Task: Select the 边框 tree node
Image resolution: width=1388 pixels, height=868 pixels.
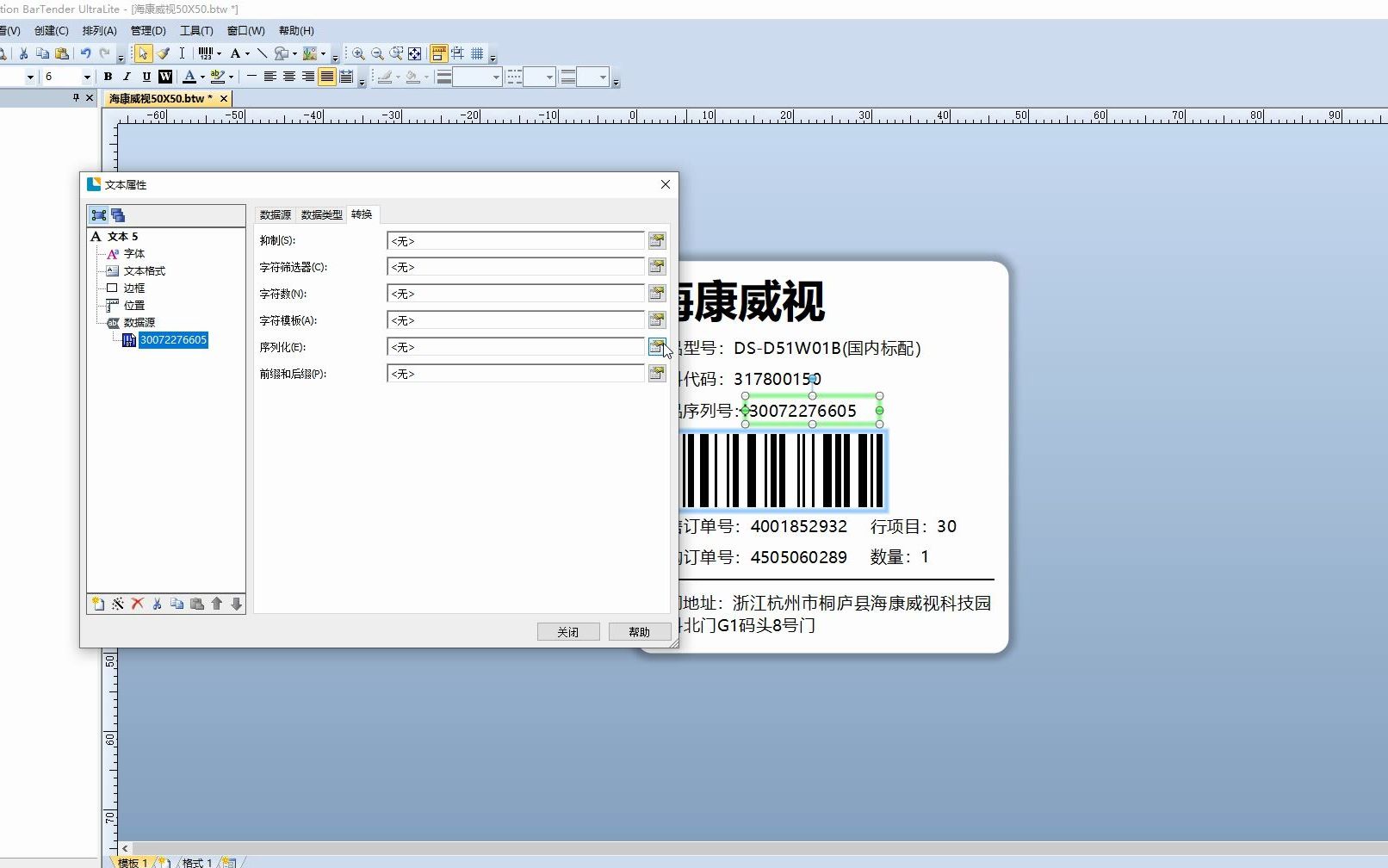Action: [x=134, y=288]
